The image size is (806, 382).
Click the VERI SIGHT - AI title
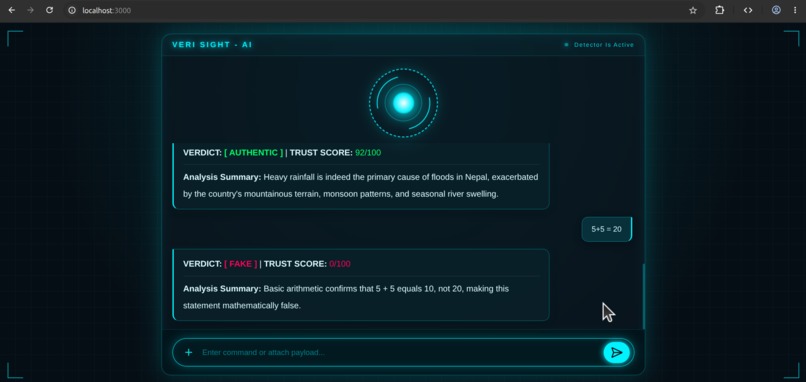click(212, 45)
